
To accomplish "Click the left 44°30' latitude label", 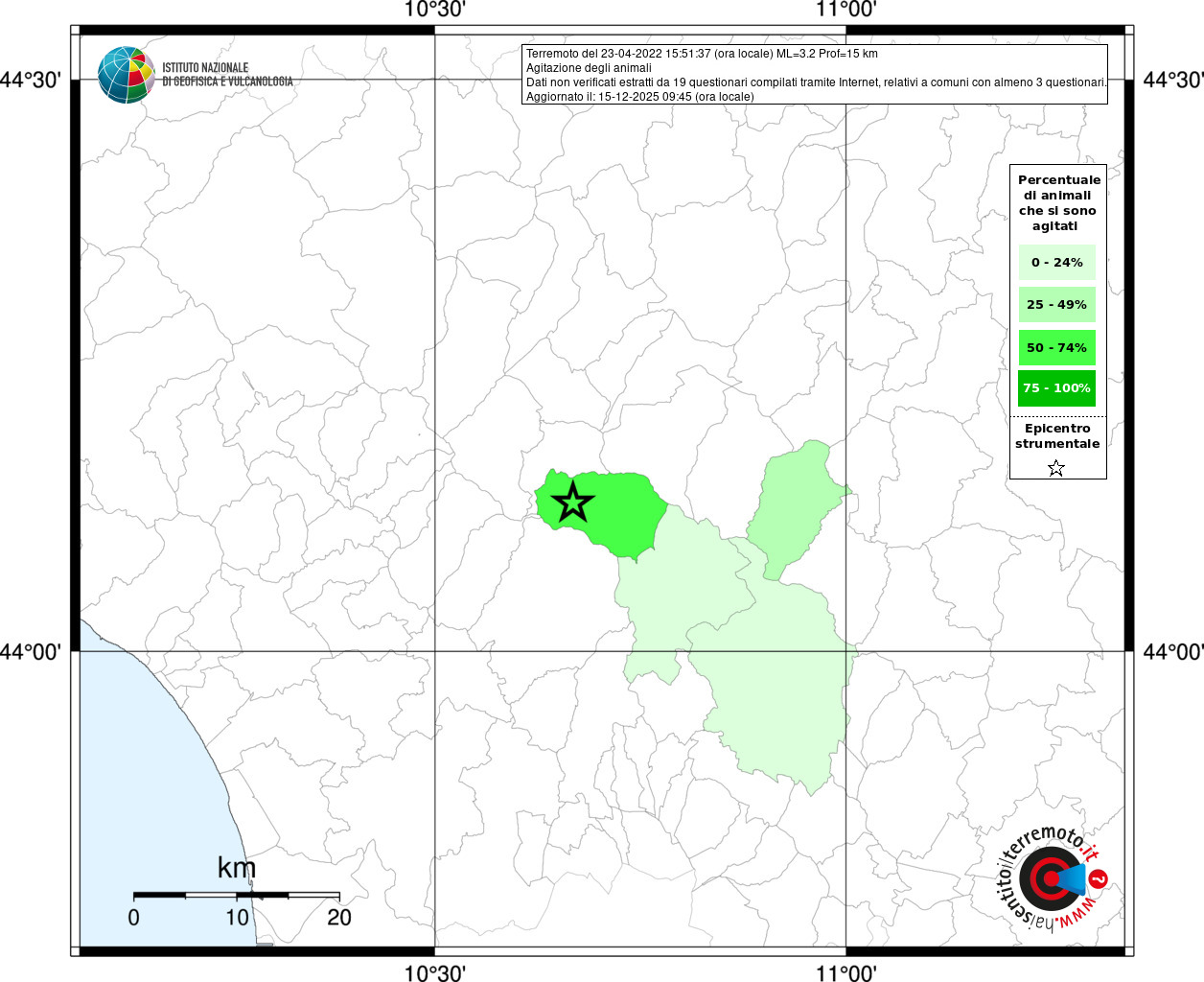I will (x=30, y=80).
